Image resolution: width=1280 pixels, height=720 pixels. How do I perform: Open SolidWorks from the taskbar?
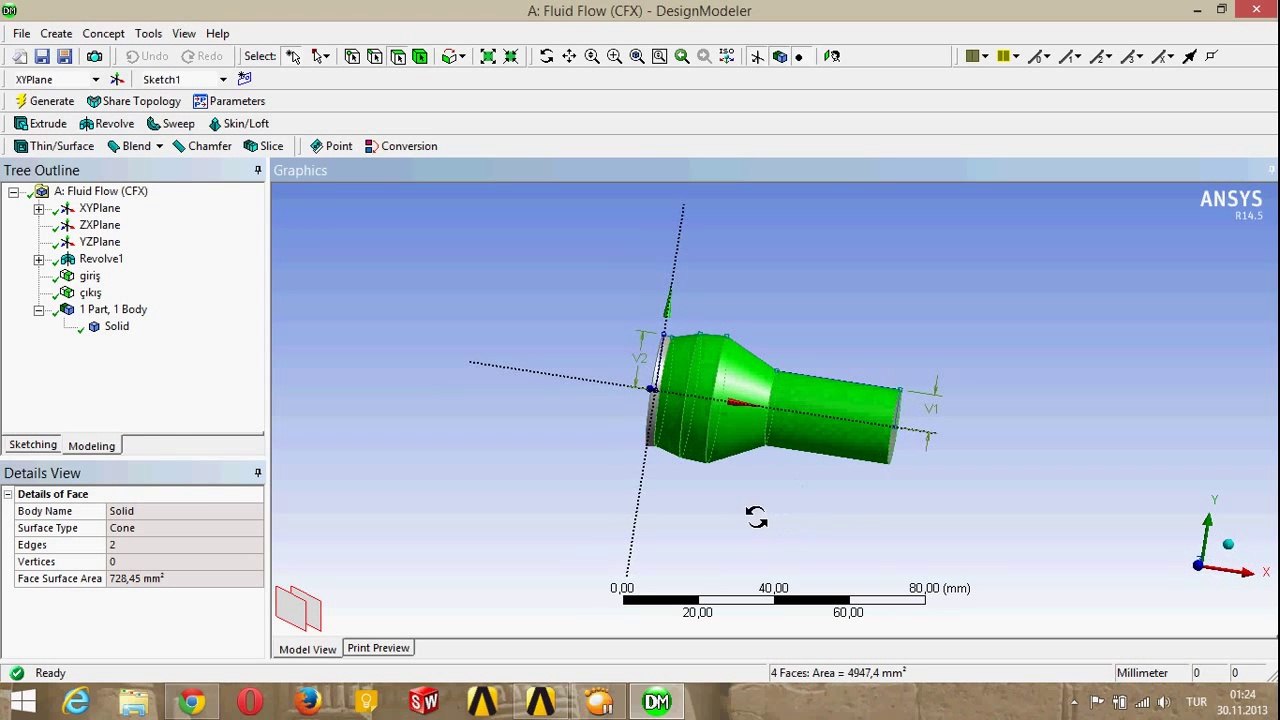click(x=424, y=701)
